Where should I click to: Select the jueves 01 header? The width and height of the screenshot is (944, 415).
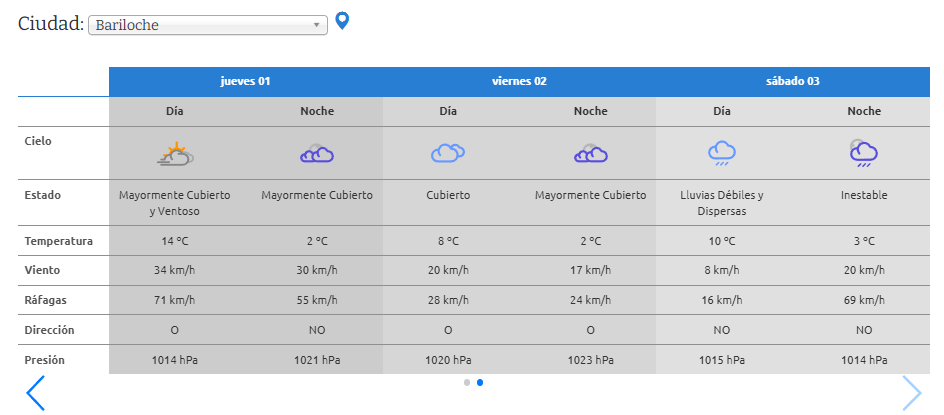(245, 81)
